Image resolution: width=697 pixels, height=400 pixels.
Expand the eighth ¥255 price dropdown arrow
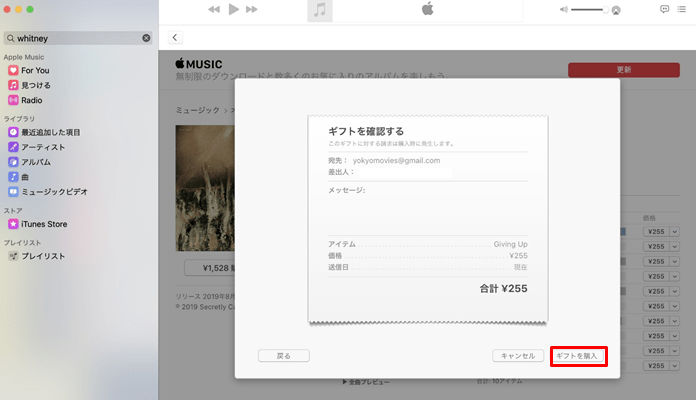674,336
